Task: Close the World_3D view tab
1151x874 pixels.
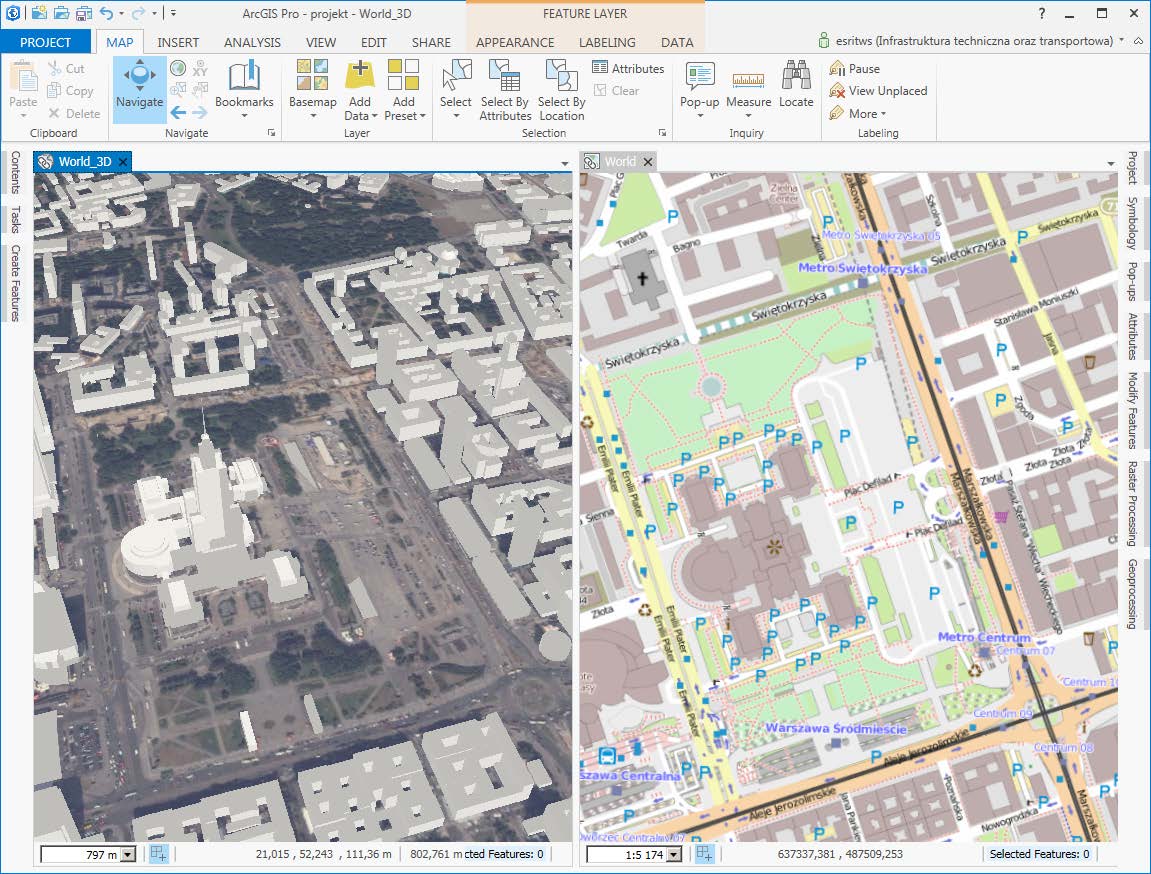Action: click(x=123, y=161)
